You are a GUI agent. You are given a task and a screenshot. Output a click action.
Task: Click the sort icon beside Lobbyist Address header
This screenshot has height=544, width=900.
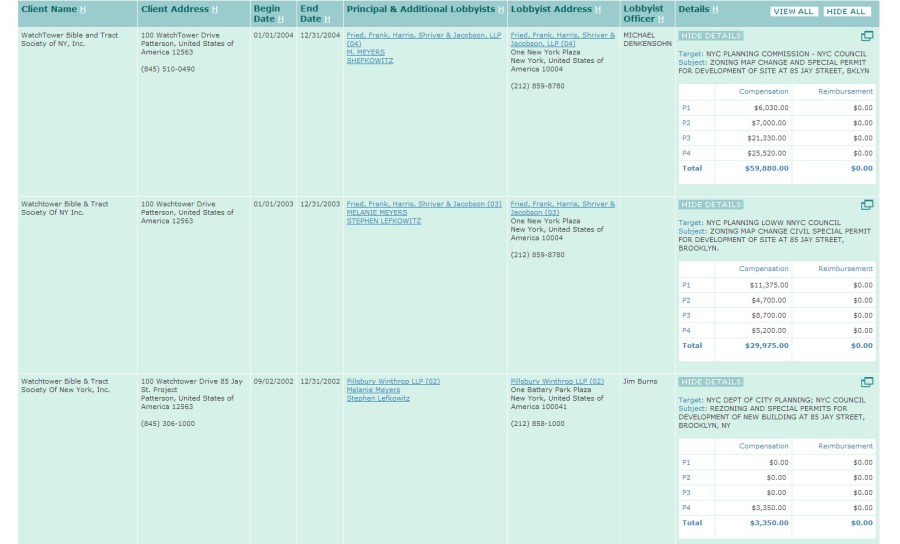[x=599, y=10]
